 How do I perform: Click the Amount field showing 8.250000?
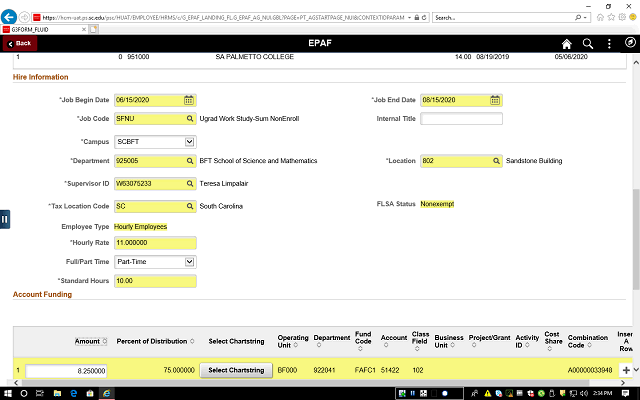(x=66, y=371)
